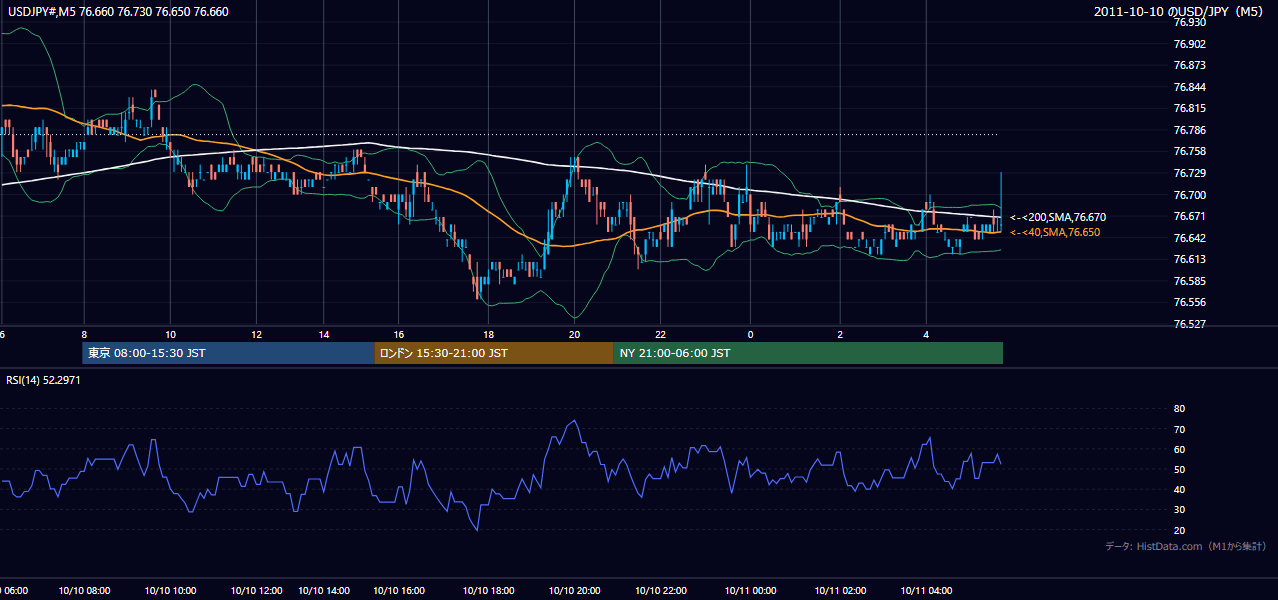Click price axis label 76.642
The height and width of the screenshot is (600, 1278).
(1190, 238)
